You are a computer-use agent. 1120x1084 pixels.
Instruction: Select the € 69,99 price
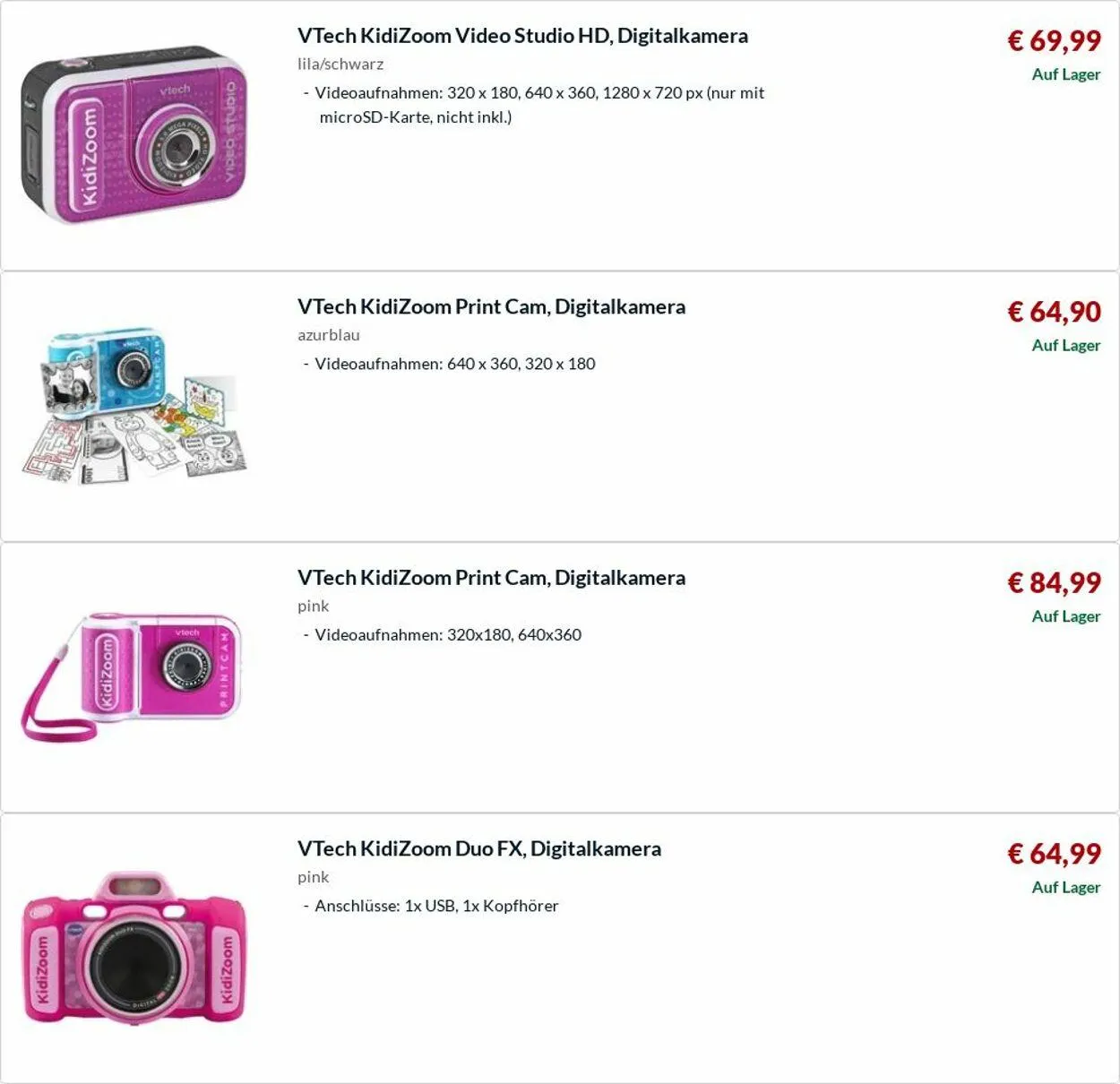click(1054, 40)
